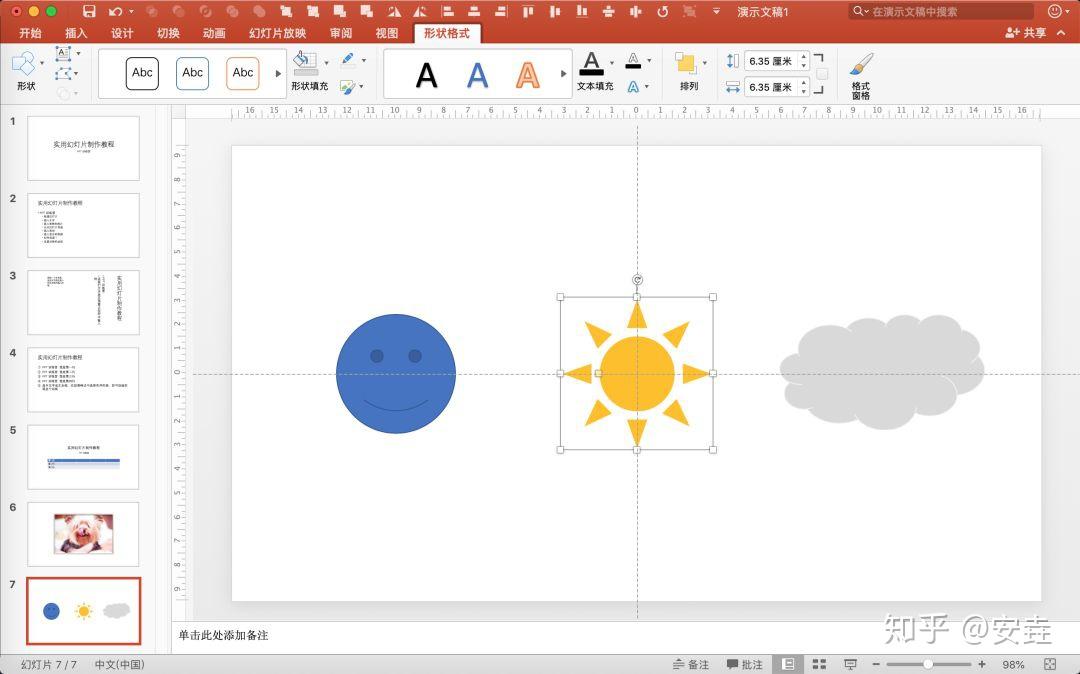This screenshot has height=674, width=1080.
Task: Switch to slide sorter view icon
Action: tap(819, 664)
